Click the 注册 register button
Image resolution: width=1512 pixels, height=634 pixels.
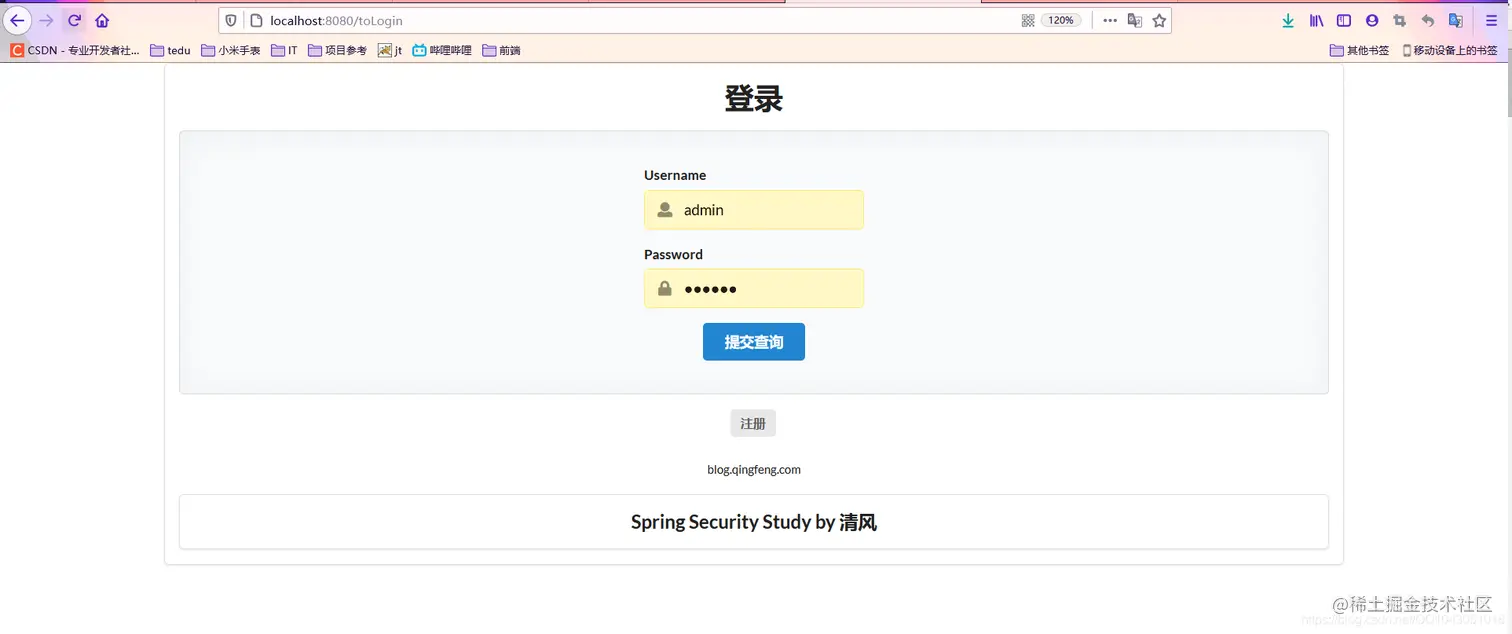(x=752, y=423)
